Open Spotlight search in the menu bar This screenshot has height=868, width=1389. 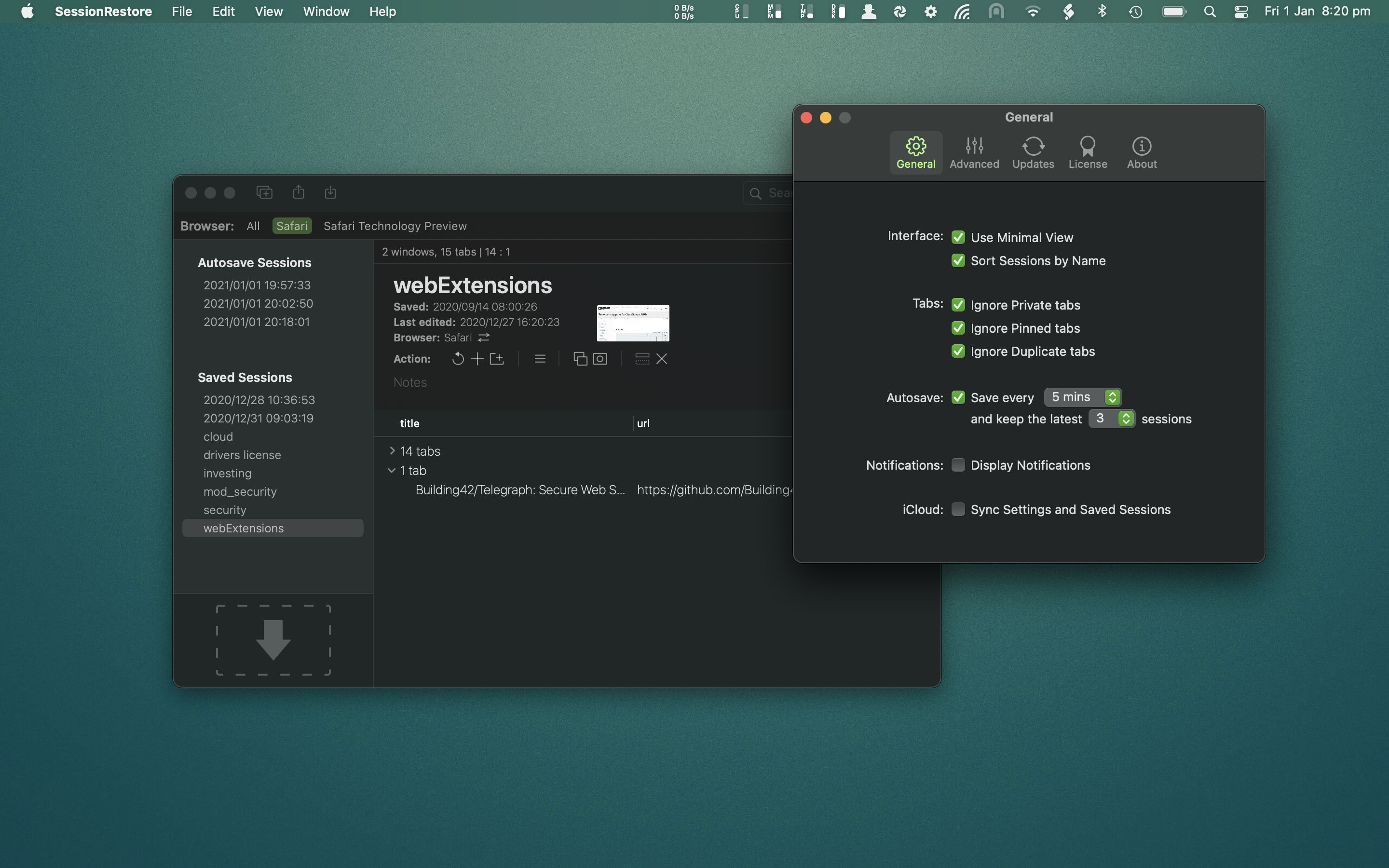point(1210,12)
